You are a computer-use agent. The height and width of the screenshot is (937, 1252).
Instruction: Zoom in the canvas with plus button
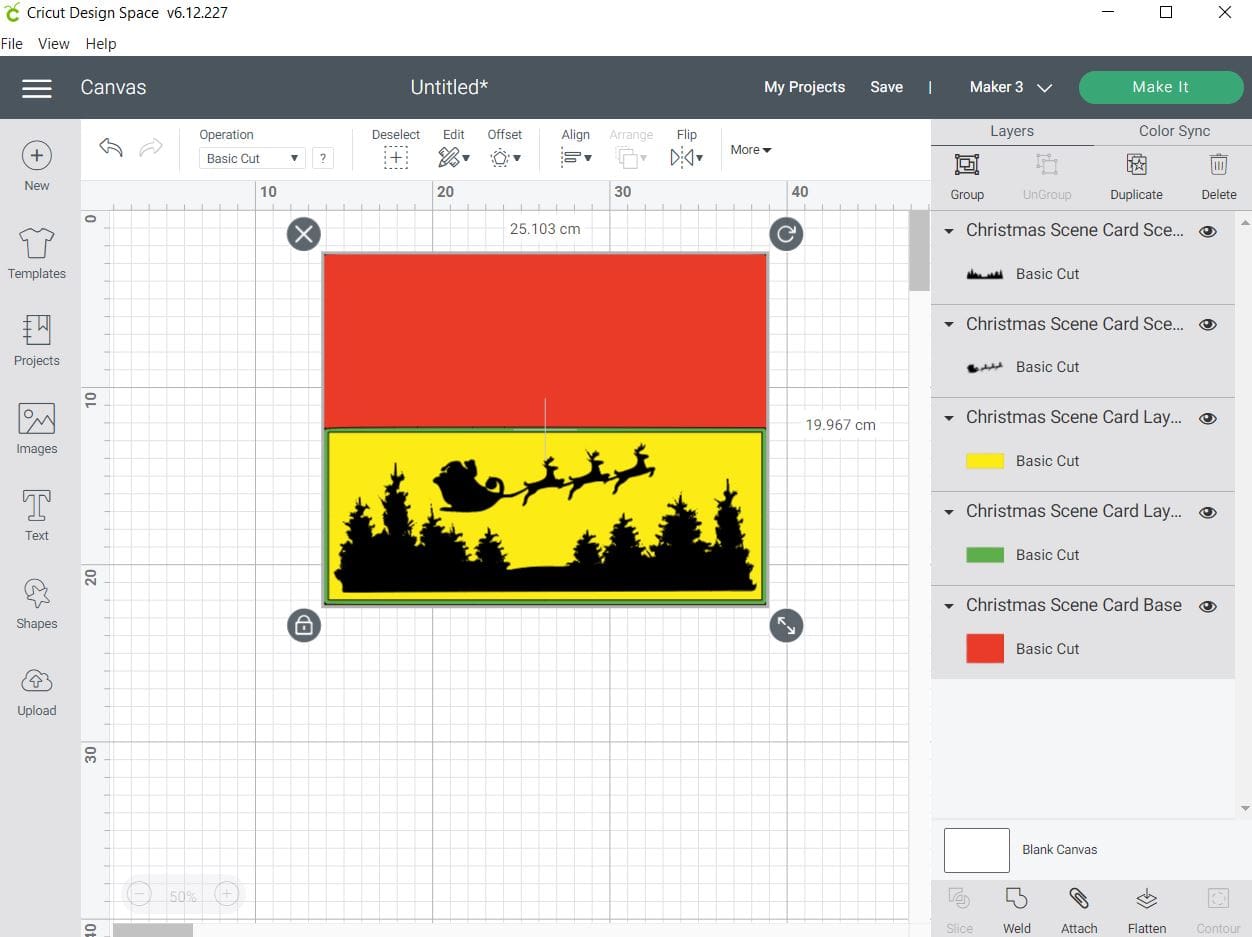[227, 895]
